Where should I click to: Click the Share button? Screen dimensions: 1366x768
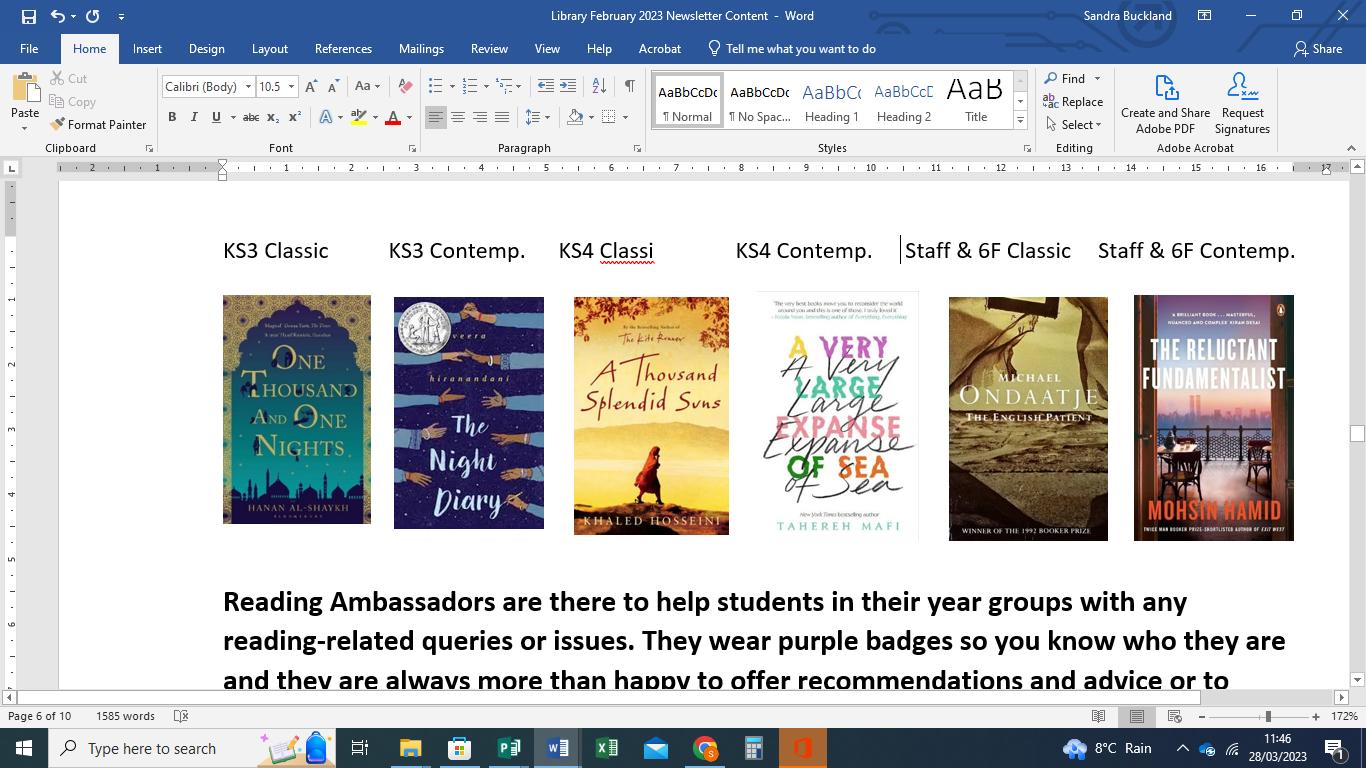point(1317,48)
